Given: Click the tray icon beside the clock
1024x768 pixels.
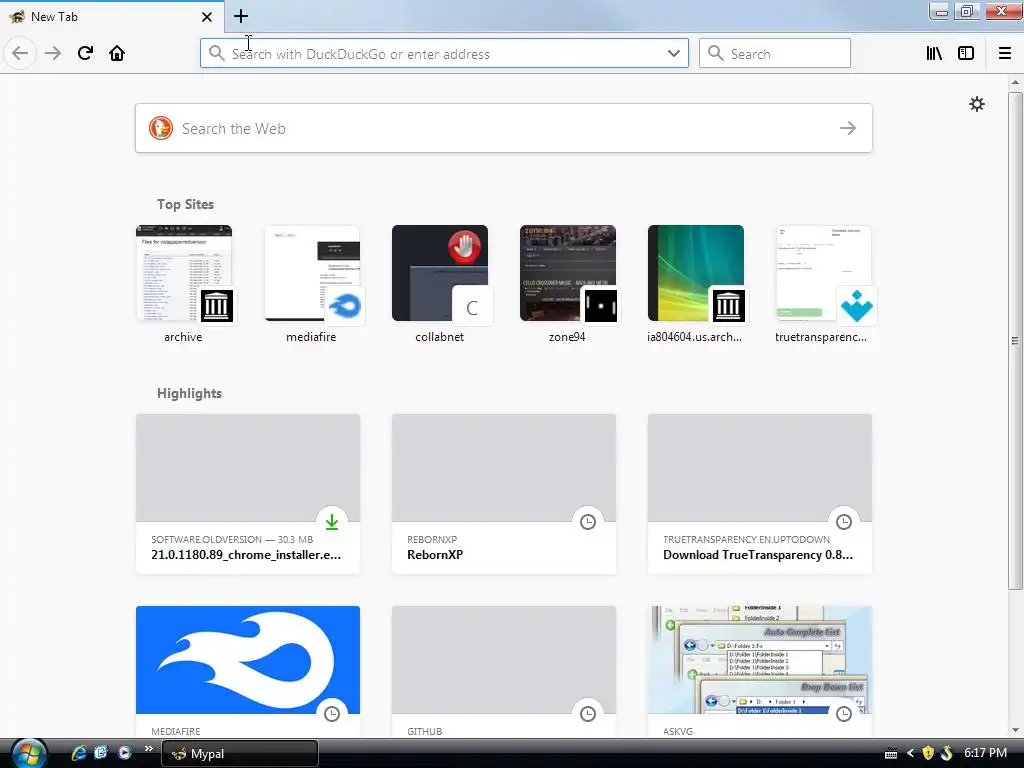Looking at the screenshot, I should tap(947, 753).
